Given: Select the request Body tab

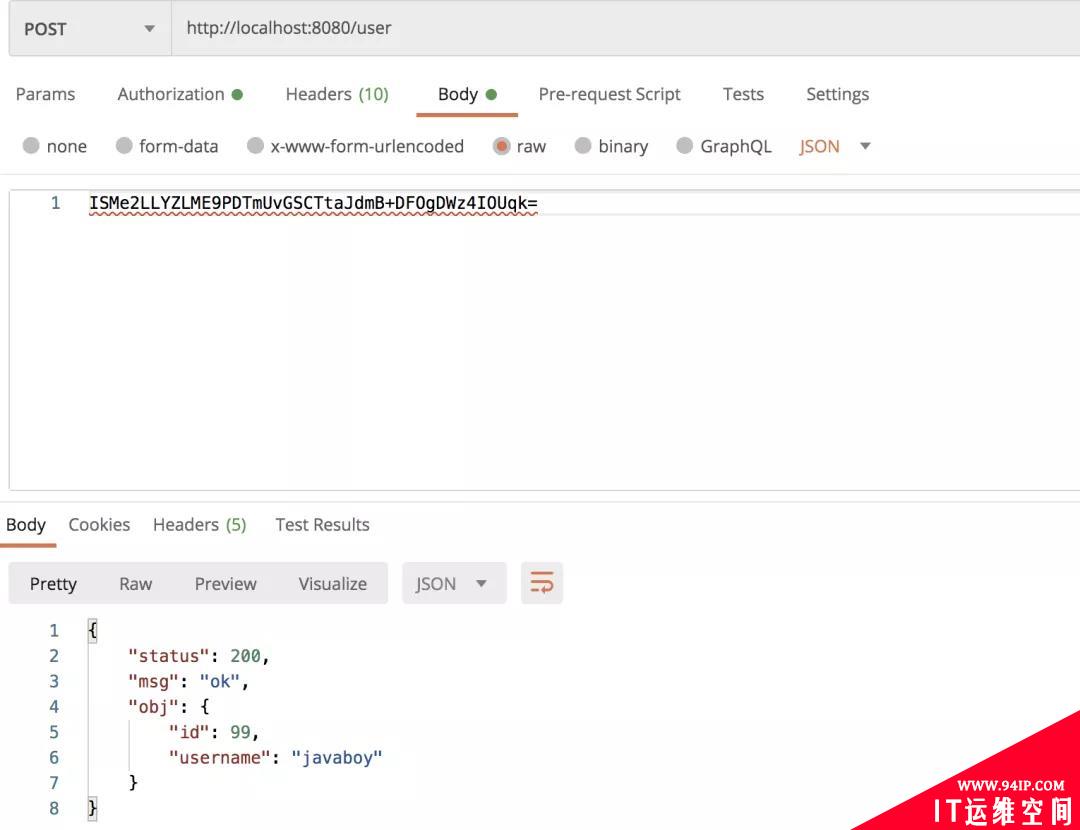Looking at the screenshot, I should [x=467, y=94].
